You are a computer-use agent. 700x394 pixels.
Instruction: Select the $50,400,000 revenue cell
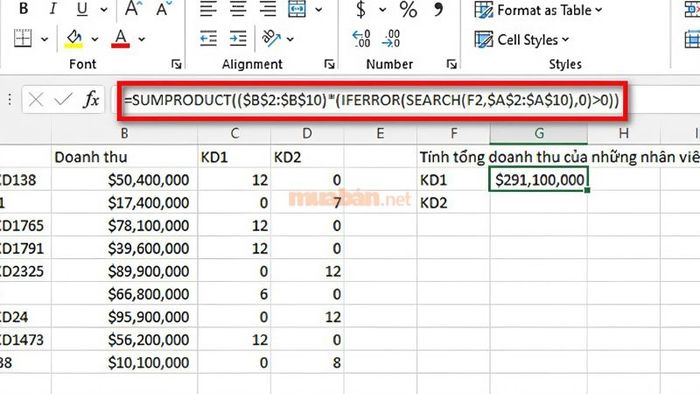(125, 180)
